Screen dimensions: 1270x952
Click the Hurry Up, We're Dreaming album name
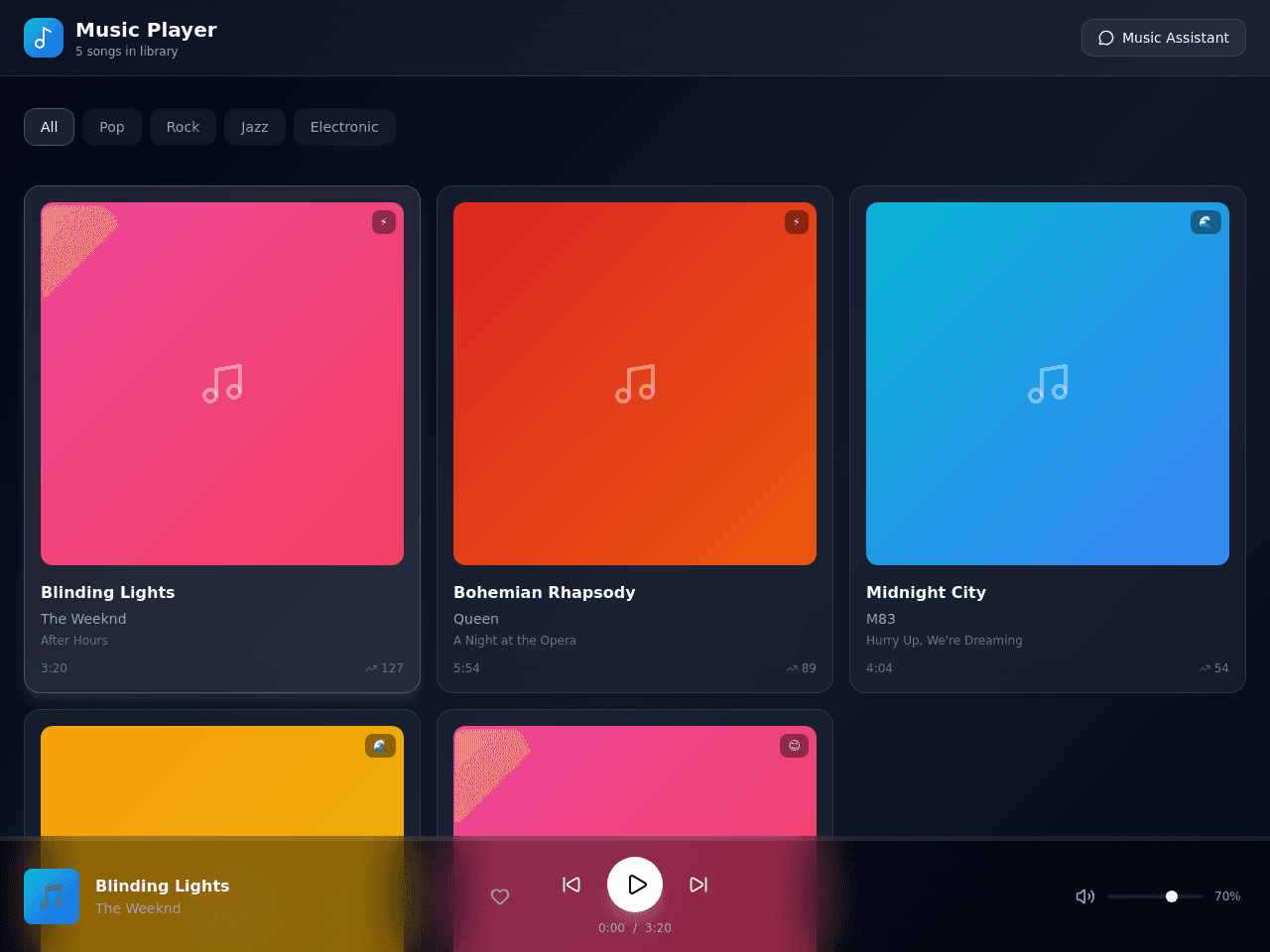coord(945,641)
